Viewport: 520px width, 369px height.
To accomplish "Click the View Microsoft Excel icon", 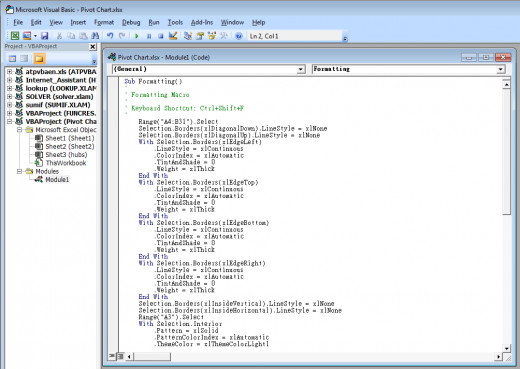I will coord(15,36).
